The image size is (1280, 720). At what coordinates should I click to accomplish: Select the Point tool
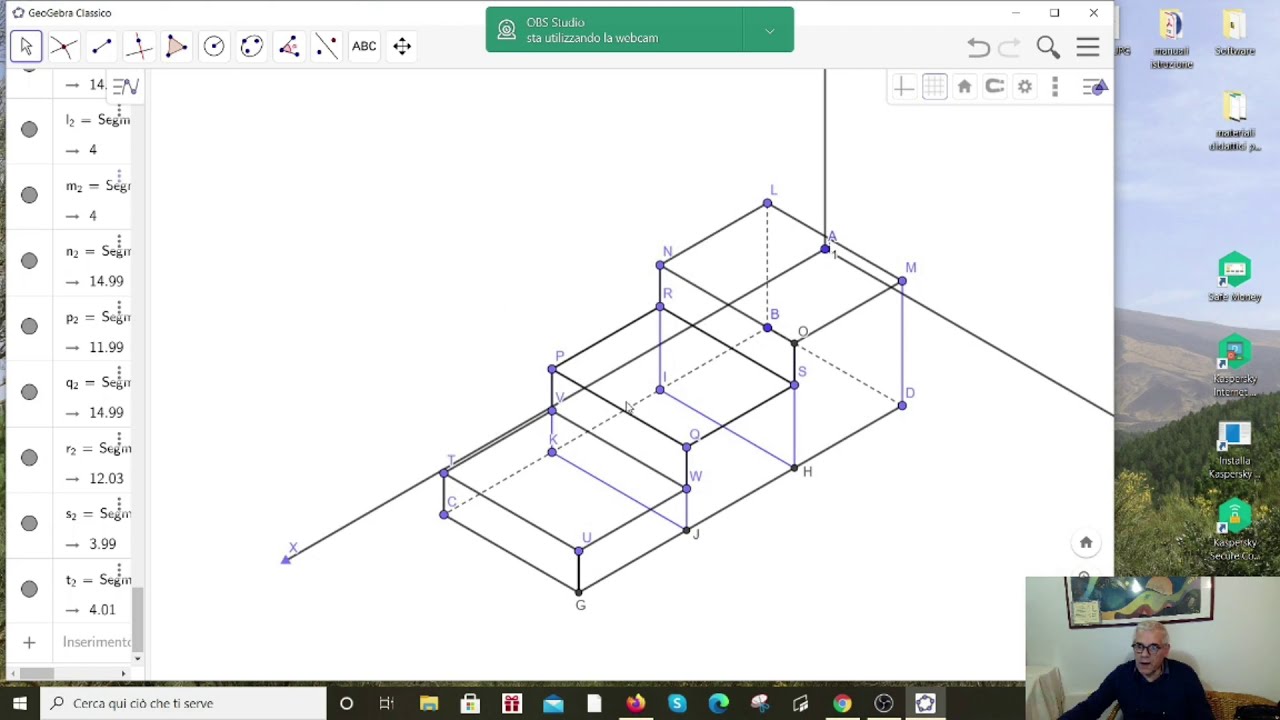[63, 46]
